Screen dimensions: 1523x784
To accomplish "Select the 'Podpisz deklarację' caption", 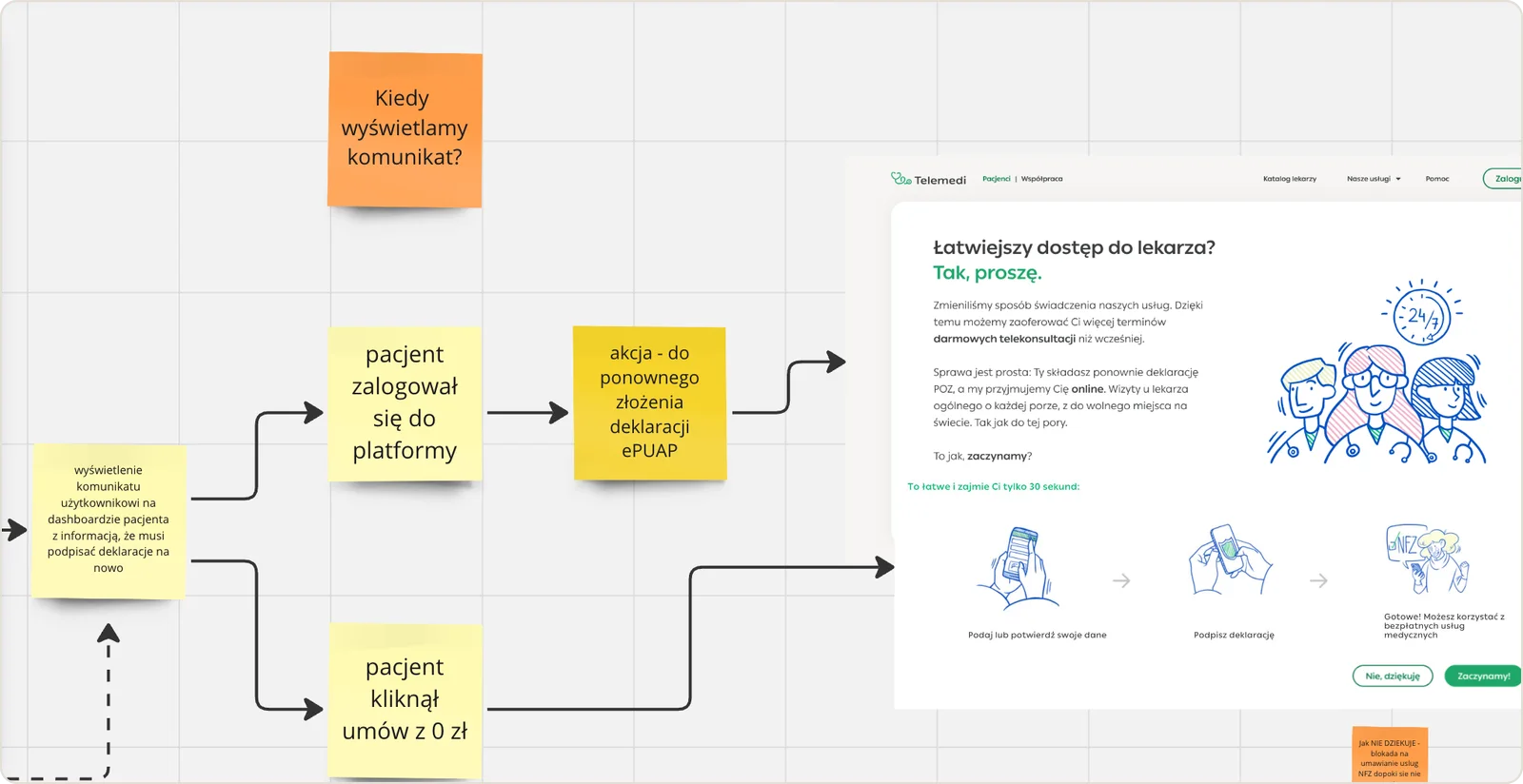I will click(x=1234, y=635).
